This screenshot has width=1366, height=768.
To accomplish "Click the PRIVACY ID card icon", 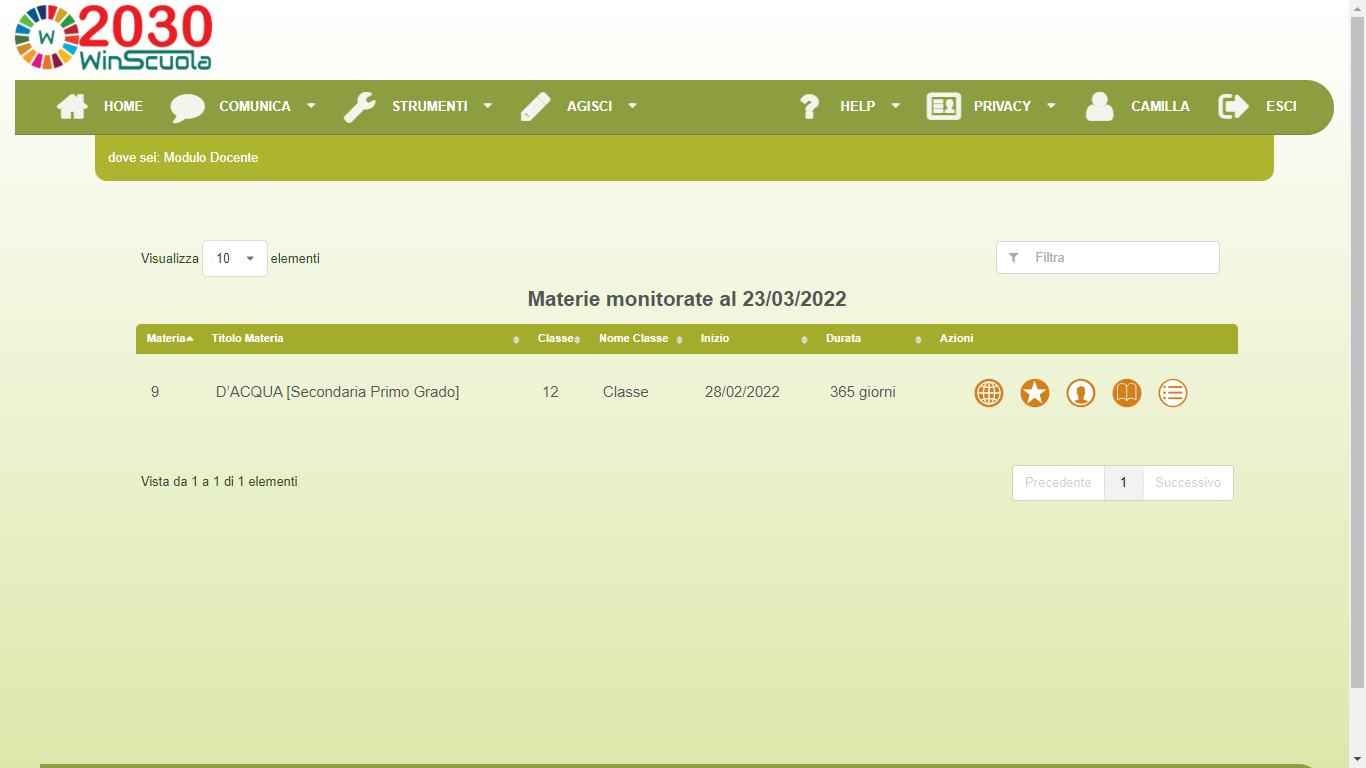I will [944, 106].
